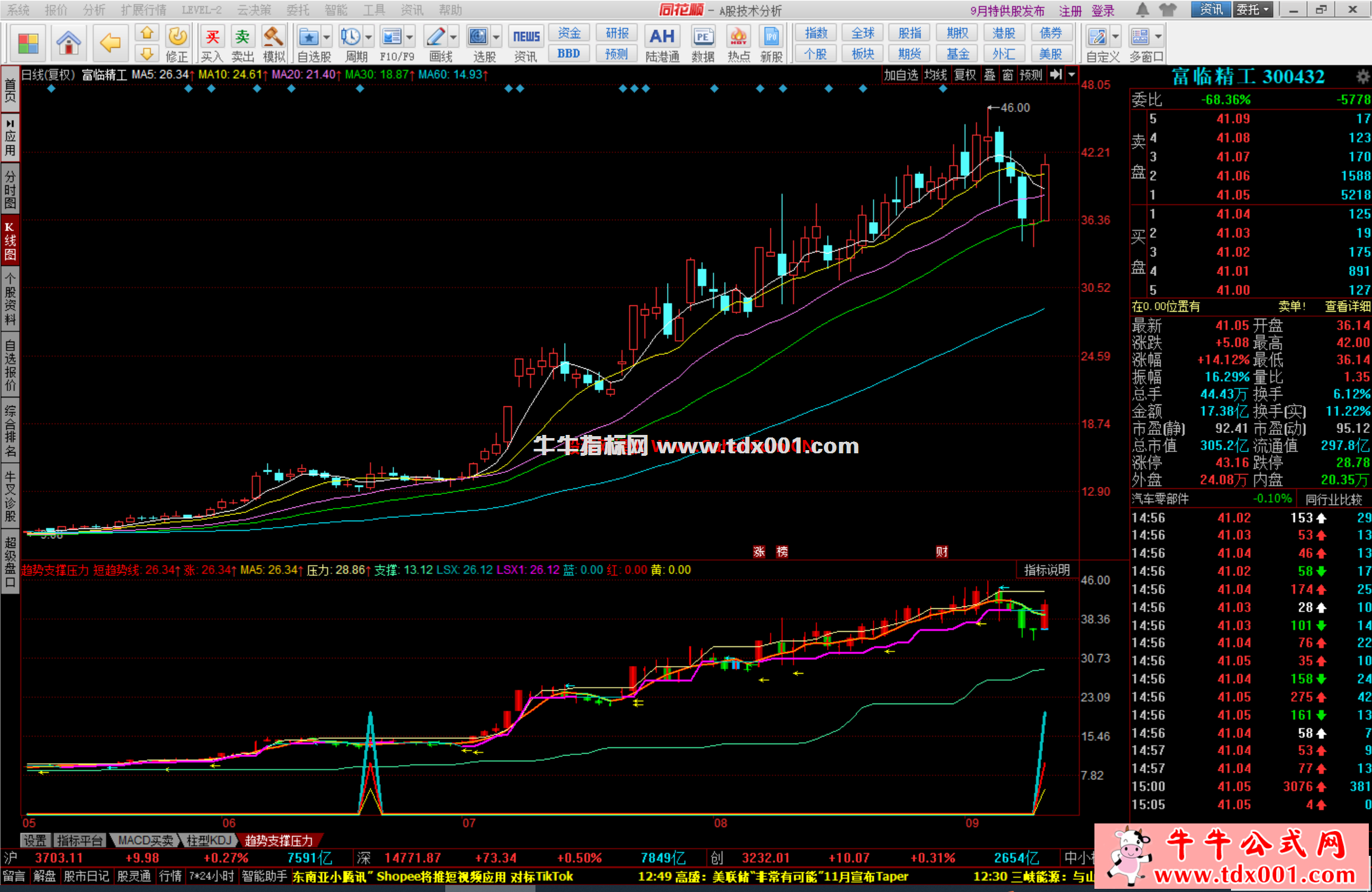The height and width of the screenshot is (892, 1372).
Task: Click the down arrow to next stock
Action: click(x=147, y=53)
